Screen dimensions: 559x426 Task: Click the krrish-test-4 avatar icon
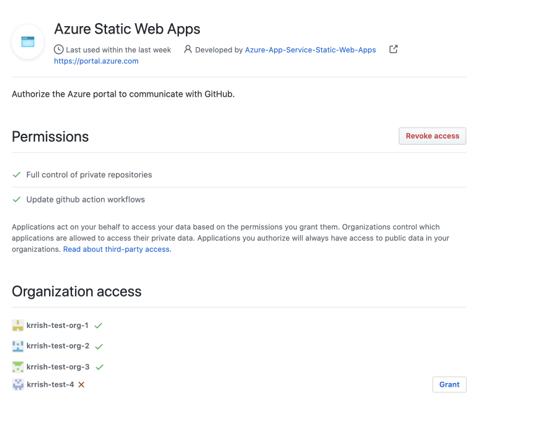tap(18, 384)
